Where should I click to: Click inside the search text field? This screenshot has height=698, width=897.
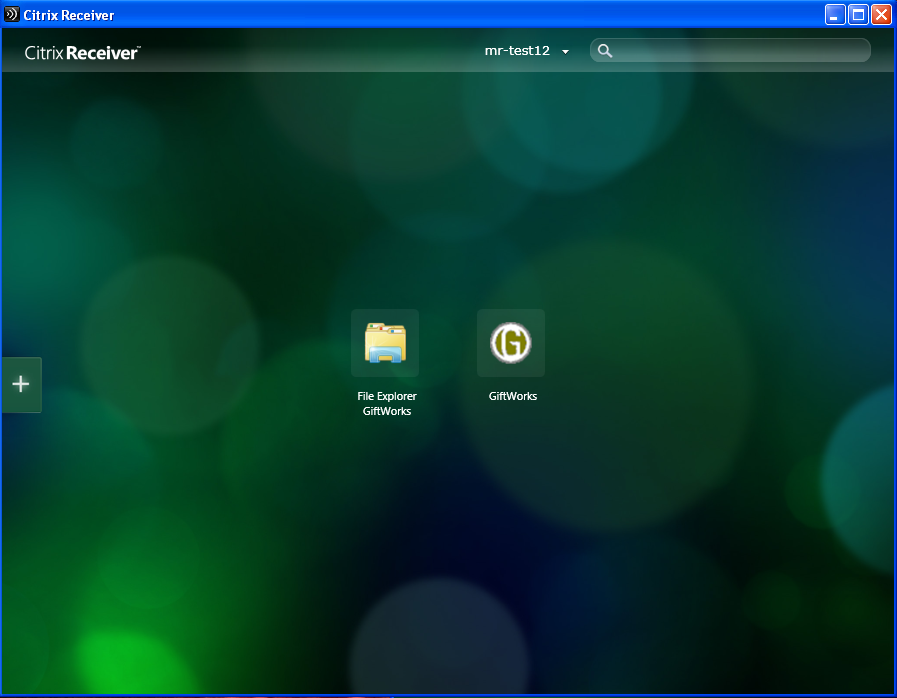(x=740, y=51)
